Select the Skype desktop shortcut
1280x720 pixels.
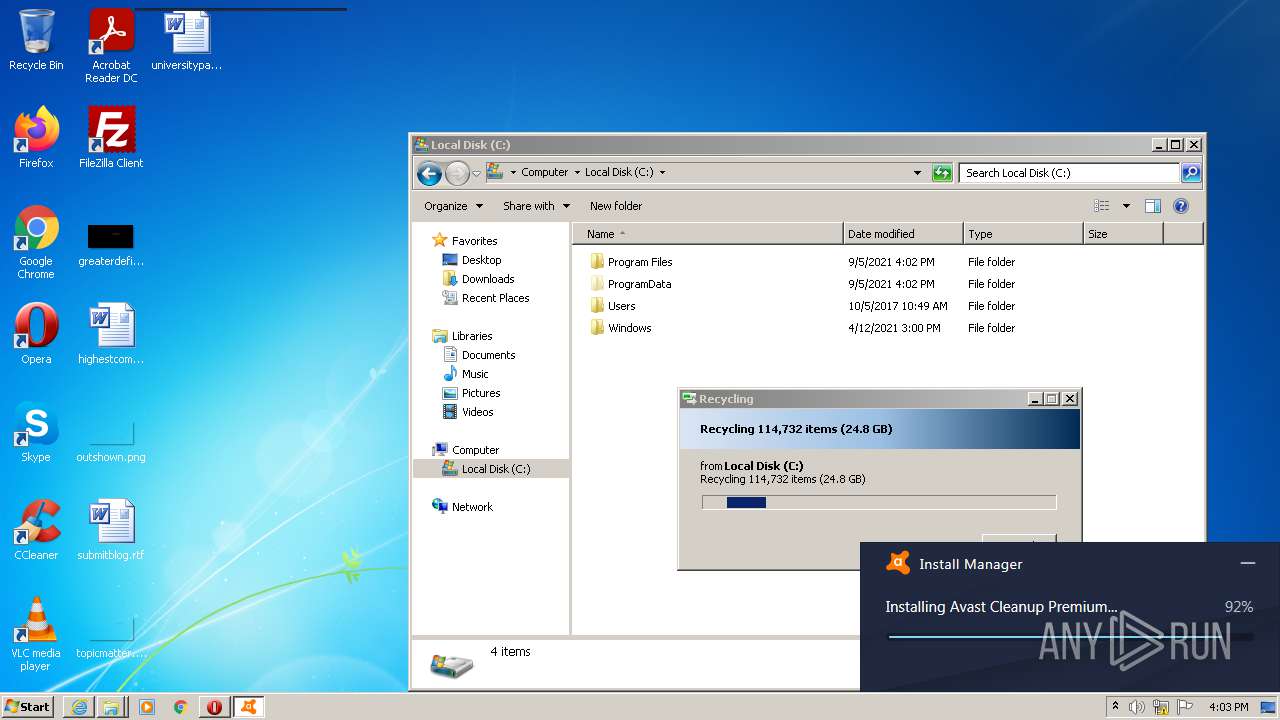click(36, 432)
